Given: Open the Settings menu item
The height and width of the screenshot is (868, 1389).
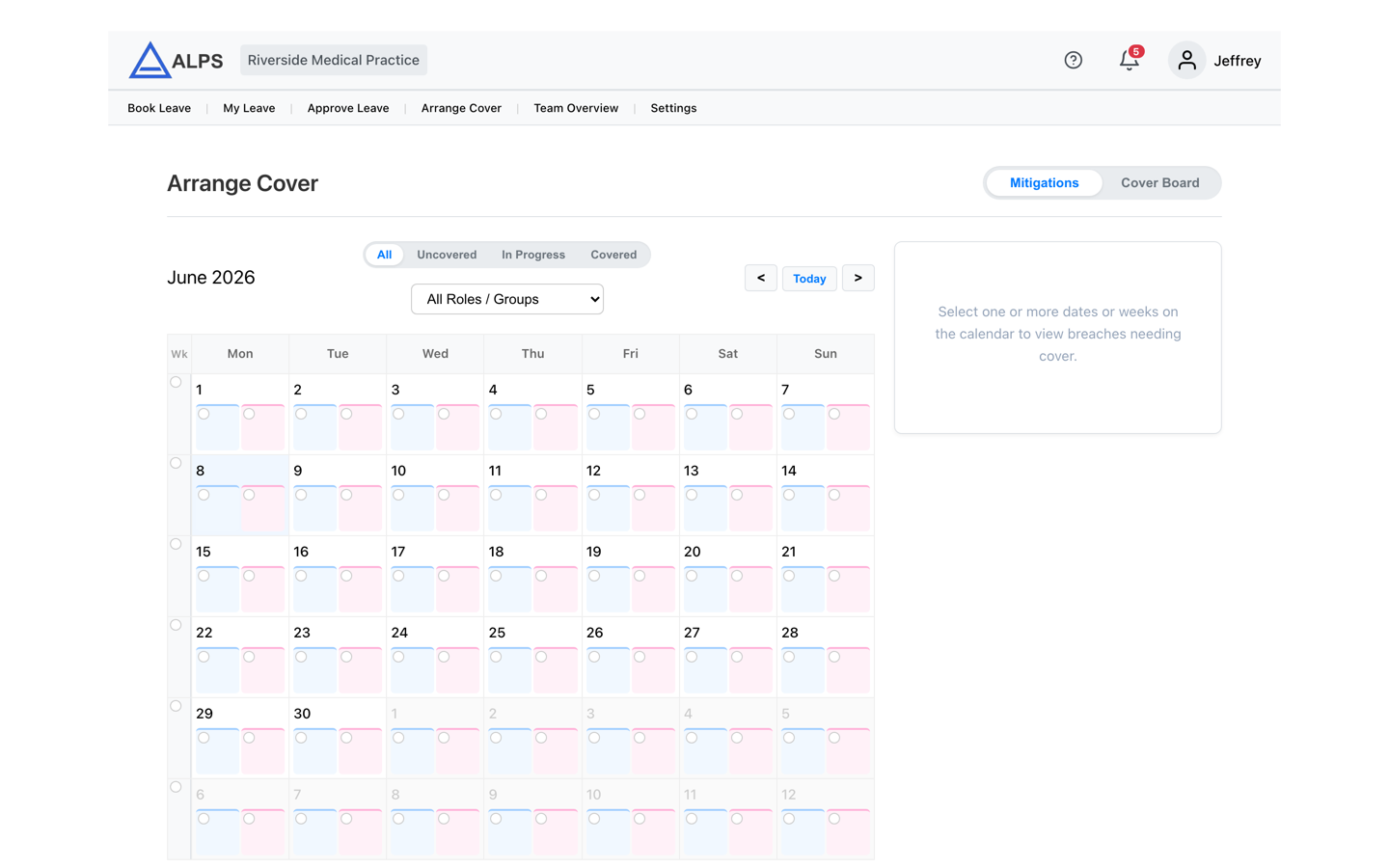Looking at the screenshot, I should click(x=673, y=108).
